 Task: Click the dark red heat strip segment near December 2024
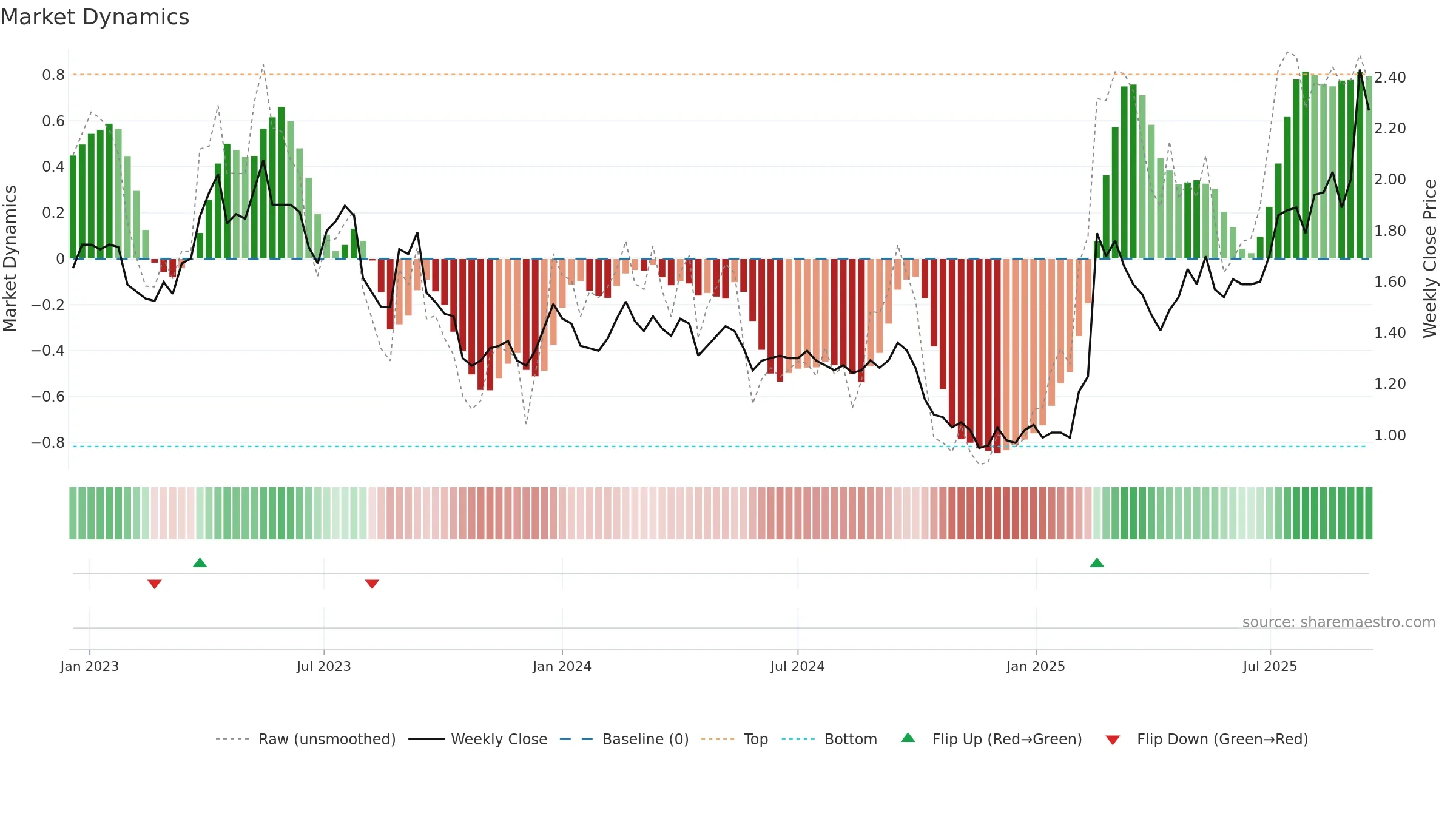[x=997, y=513]
